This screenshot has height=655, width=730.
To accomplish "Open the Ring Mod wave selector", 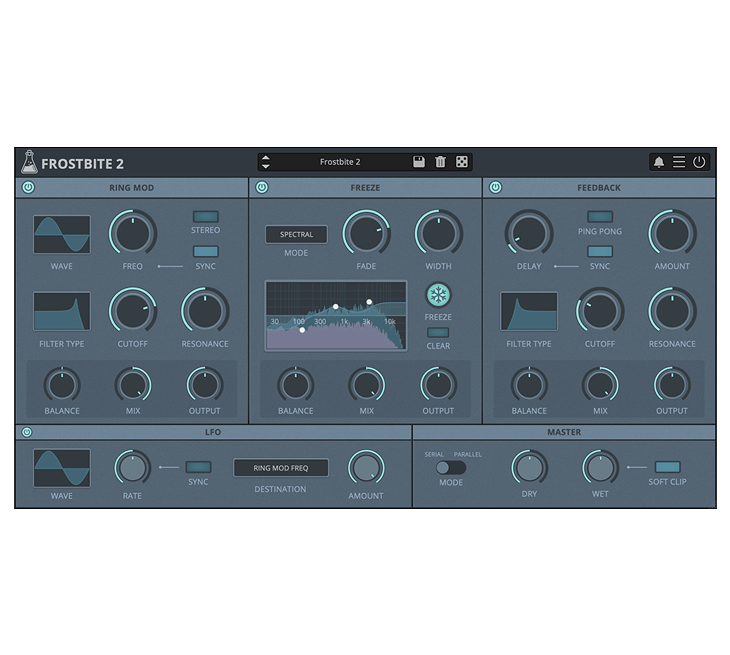I will point(61,234).
